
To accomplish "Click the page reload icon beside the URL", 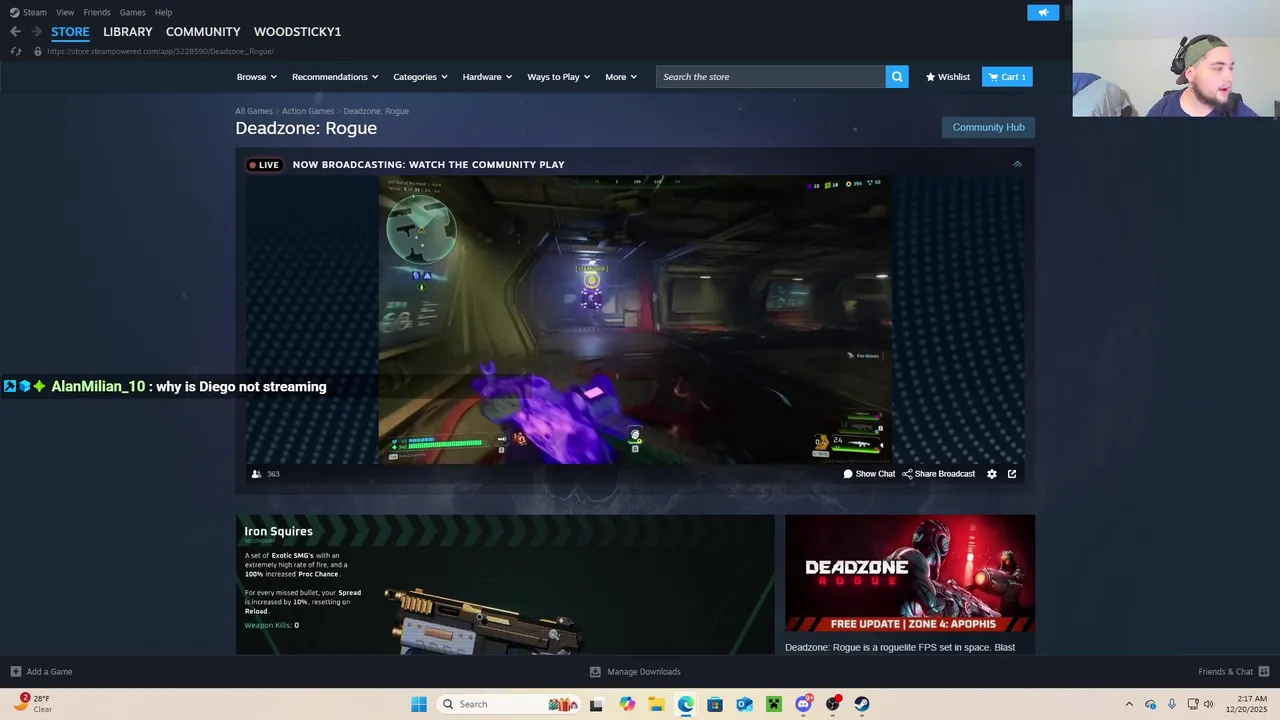I will 15,51.
